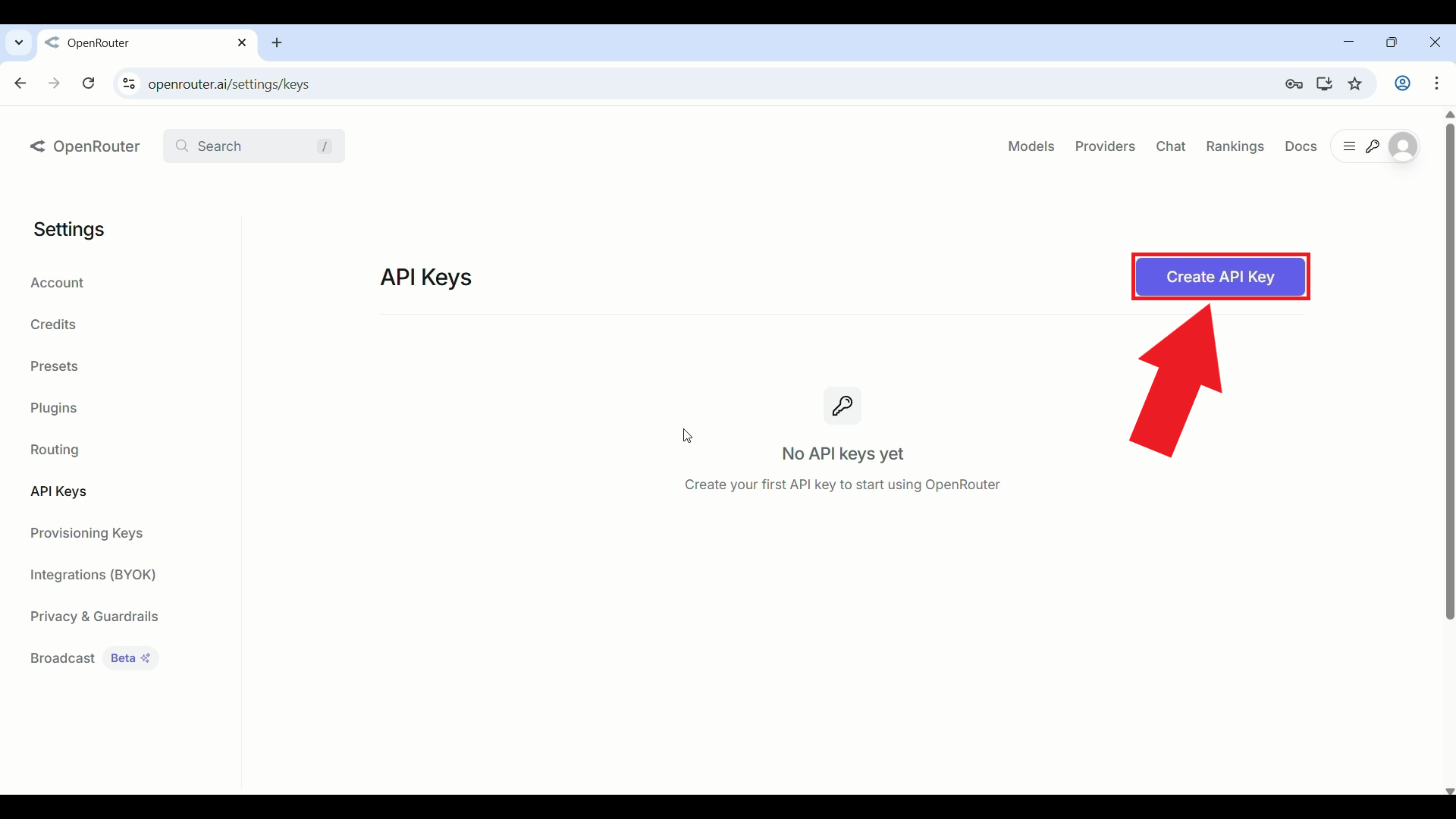Click the key icon in the site navbar

[x=1374, y=146]
